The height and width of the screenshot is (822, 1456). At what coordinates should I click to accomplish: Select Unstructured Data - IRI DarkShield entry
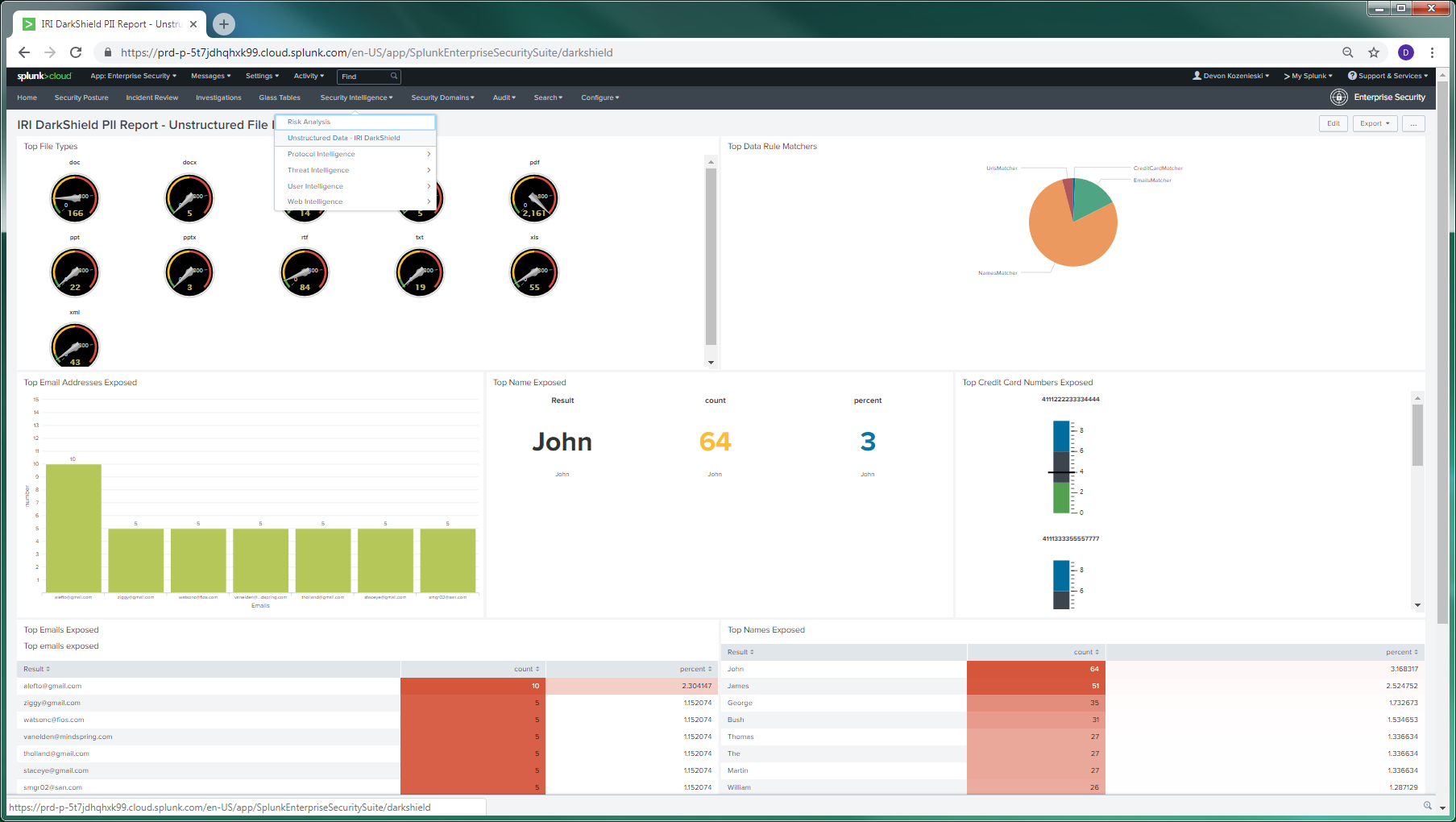pos(355,138)
